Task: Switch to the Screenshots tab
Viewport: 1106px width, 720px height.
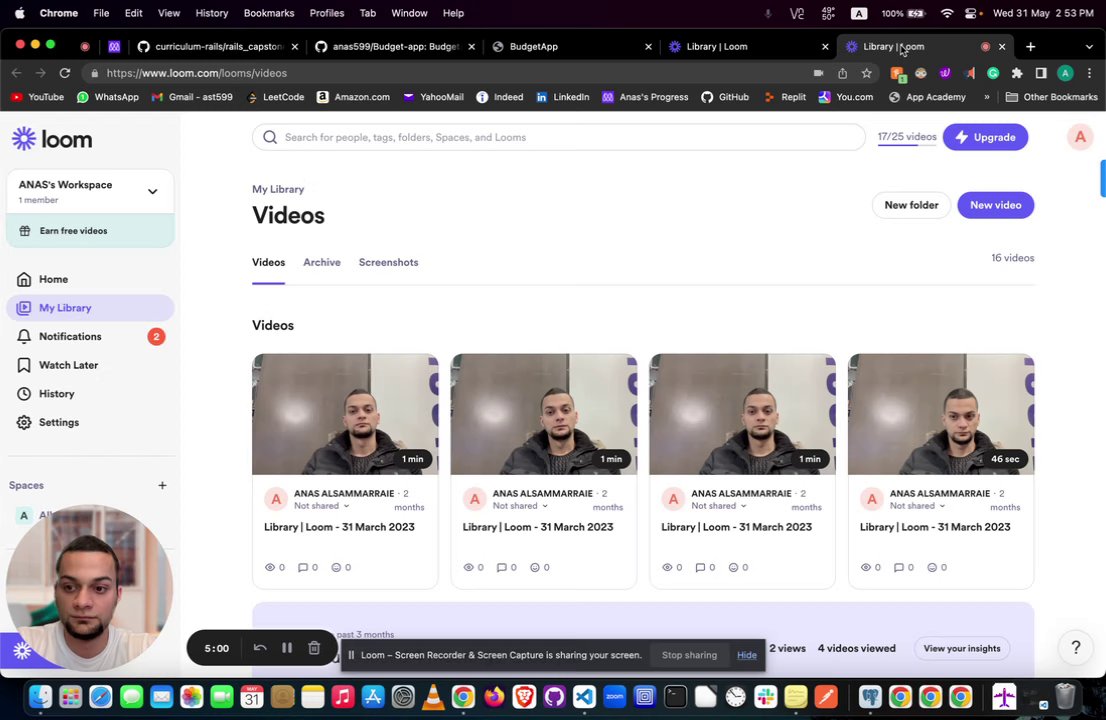Action: coord(389,262)
